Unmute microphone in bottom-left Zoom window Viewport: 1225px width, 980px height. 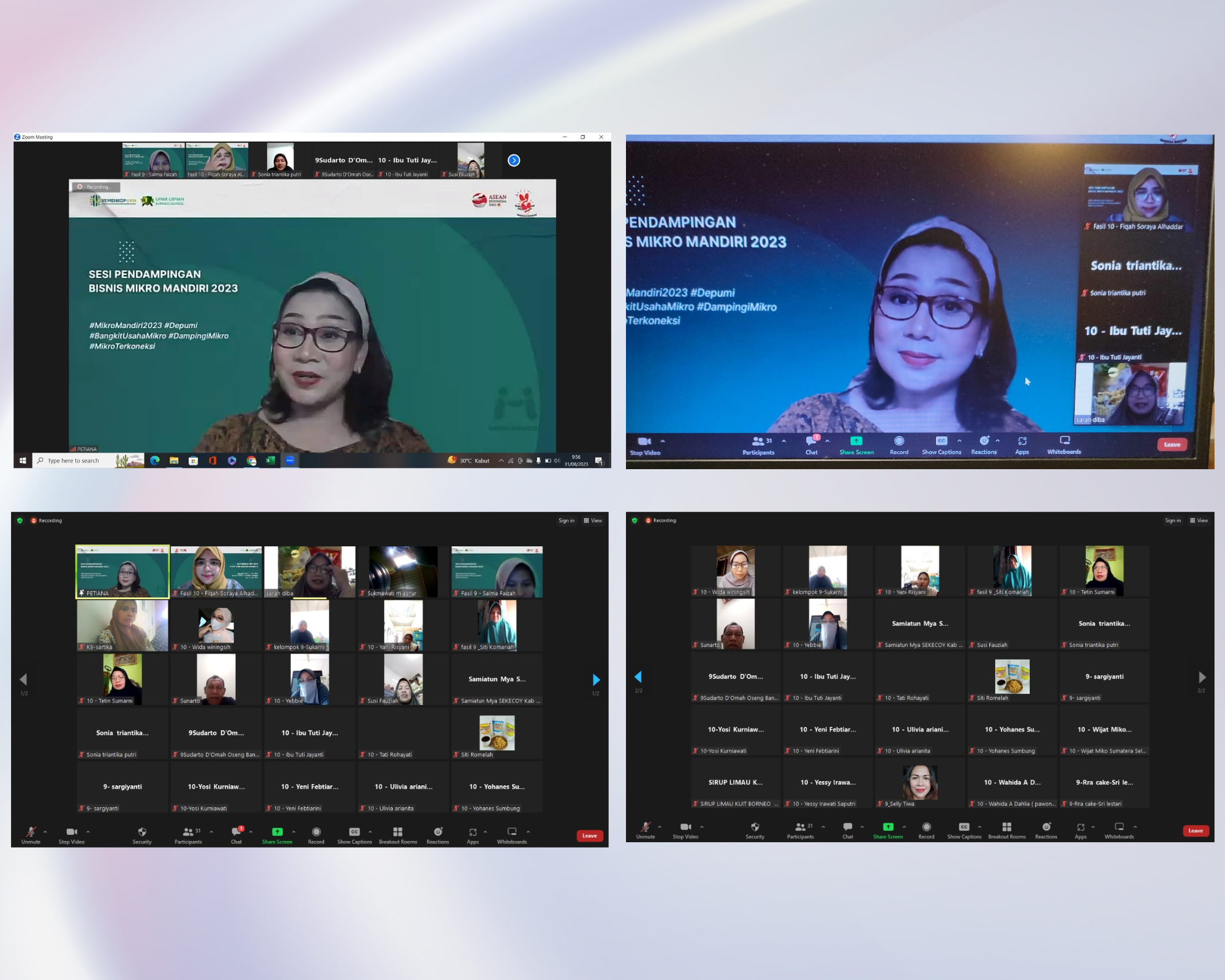[x=31, y=832]
